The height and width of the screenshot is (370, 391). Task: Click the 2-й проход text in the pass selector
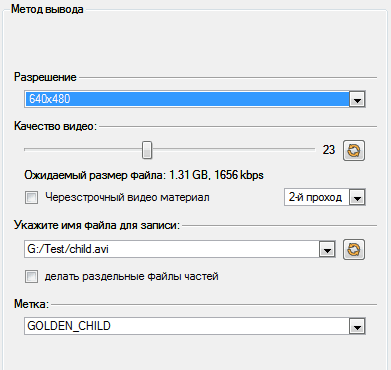[315, 197]
